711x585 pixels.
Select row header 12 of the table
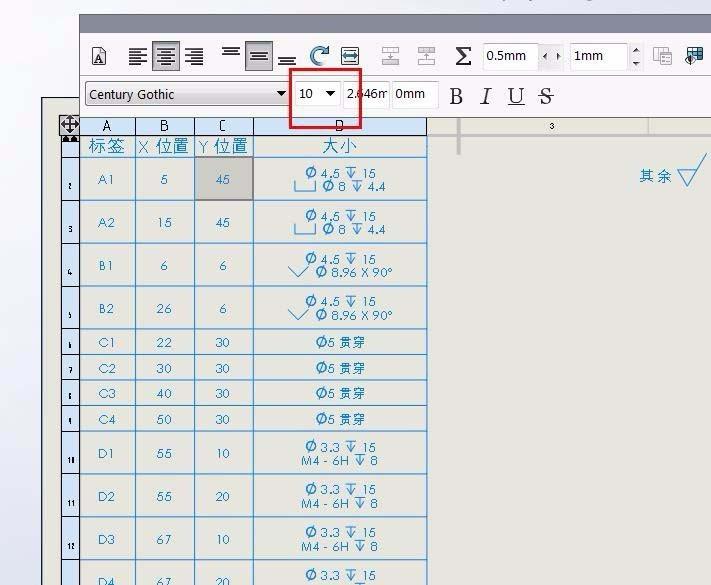click(70, 539)
